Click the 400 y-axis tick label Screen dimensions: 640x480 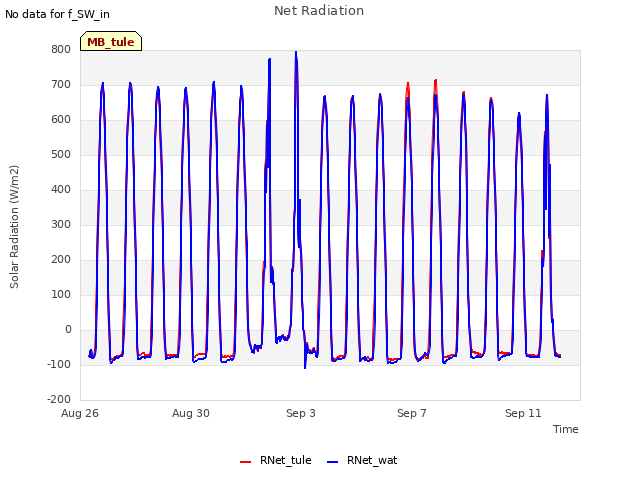pyautogui.click(x=61, y=190)
